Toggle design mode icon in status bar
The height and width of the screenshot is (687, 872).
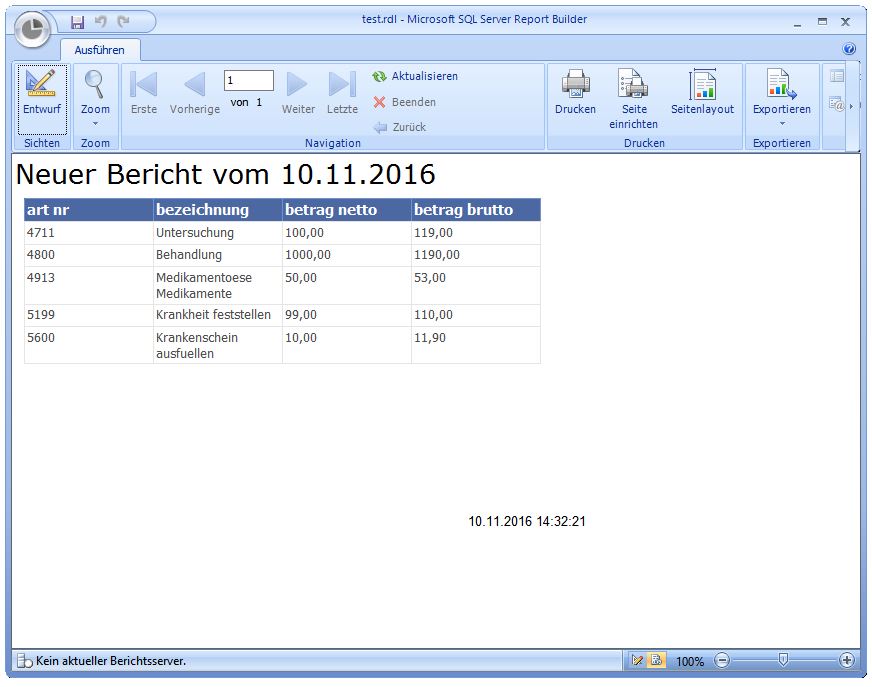coord(638,660)
